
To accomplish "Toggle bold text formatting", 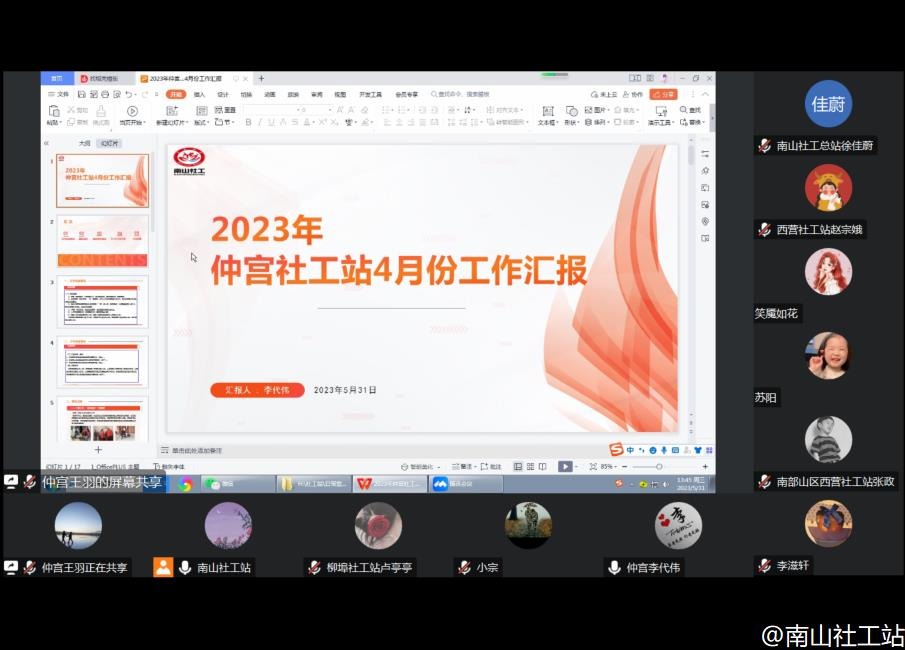I will pos(247,122).
